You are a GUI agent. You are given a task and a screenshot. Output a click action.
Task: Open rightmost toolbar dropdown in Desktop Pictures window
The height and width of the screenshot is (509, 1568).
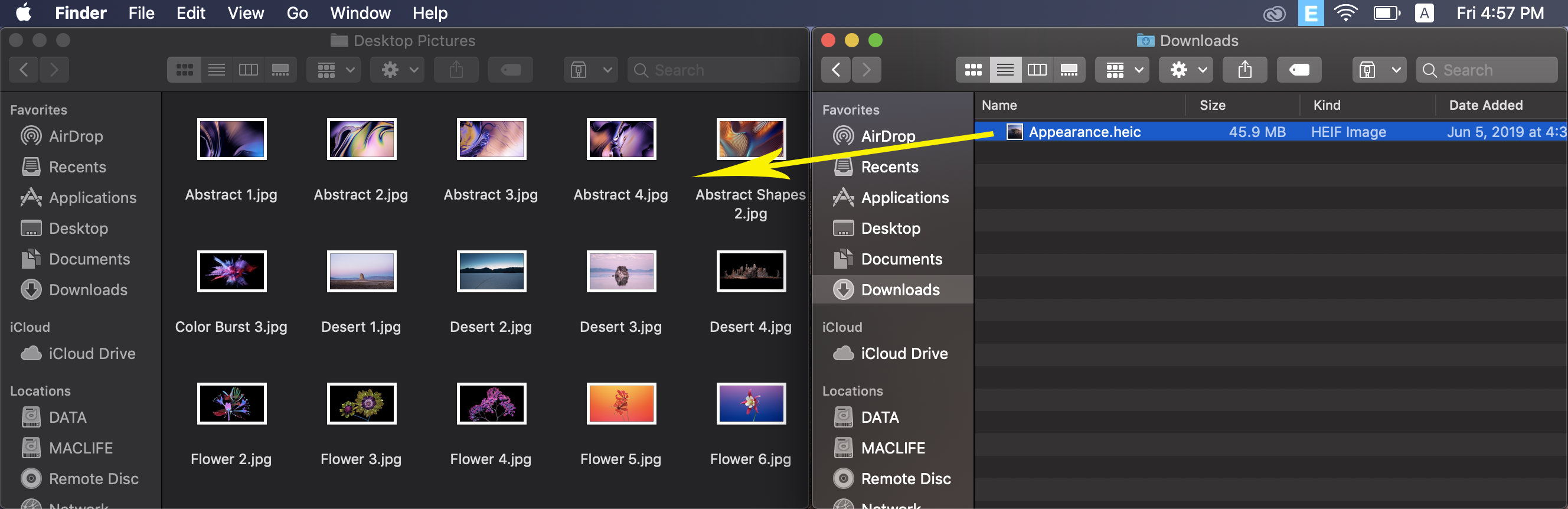click(591, 70)
